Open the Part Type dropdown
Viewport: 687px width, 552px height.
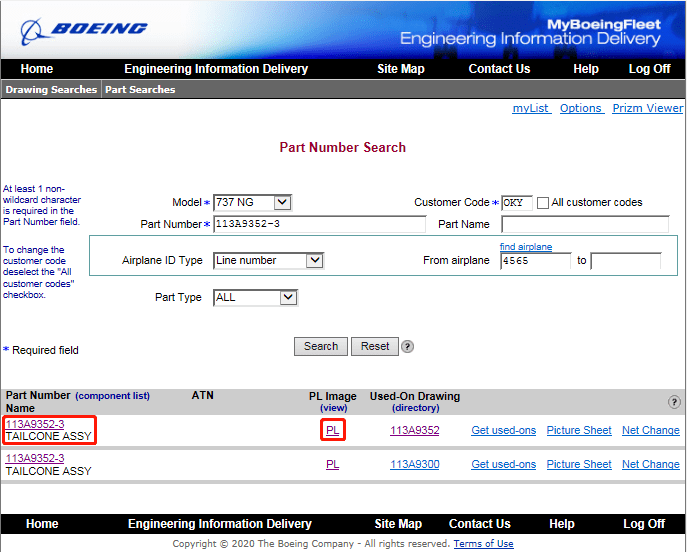(x=256, y=297)
